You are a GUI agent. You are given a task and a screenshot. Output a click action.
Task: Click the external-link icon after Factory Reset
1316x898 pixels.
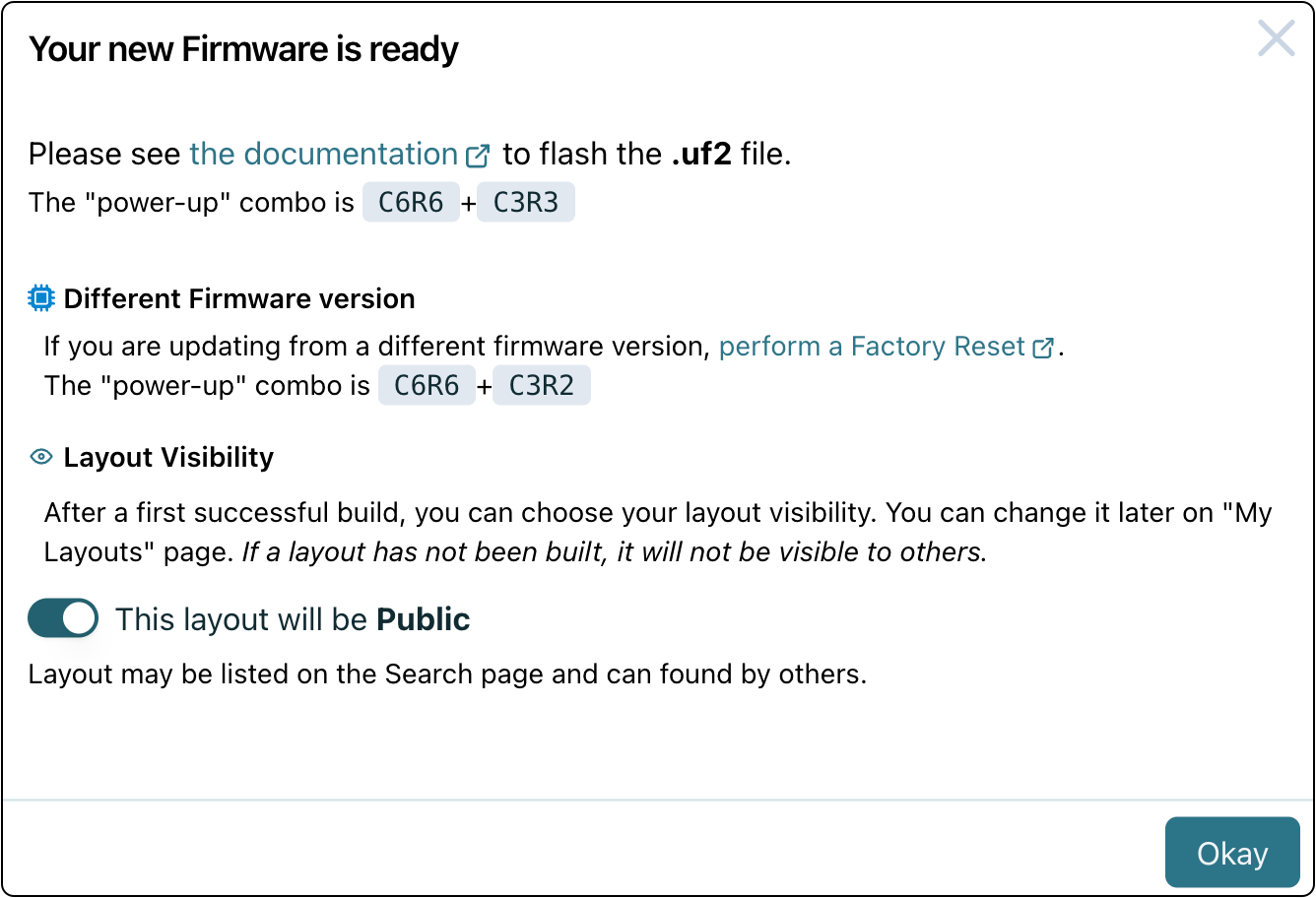[x=1043, y=347]
